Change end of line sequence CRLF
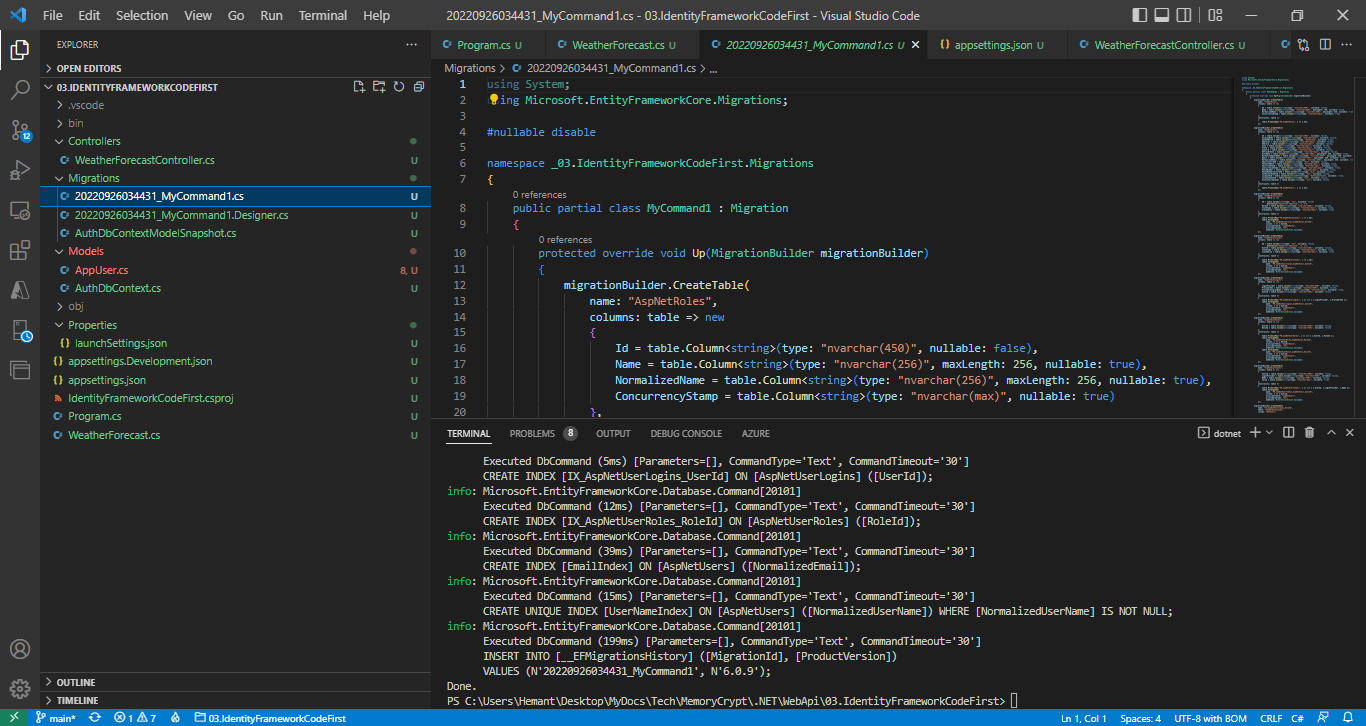Screen dimensions: 1366x726 (x=1271, y=718)
